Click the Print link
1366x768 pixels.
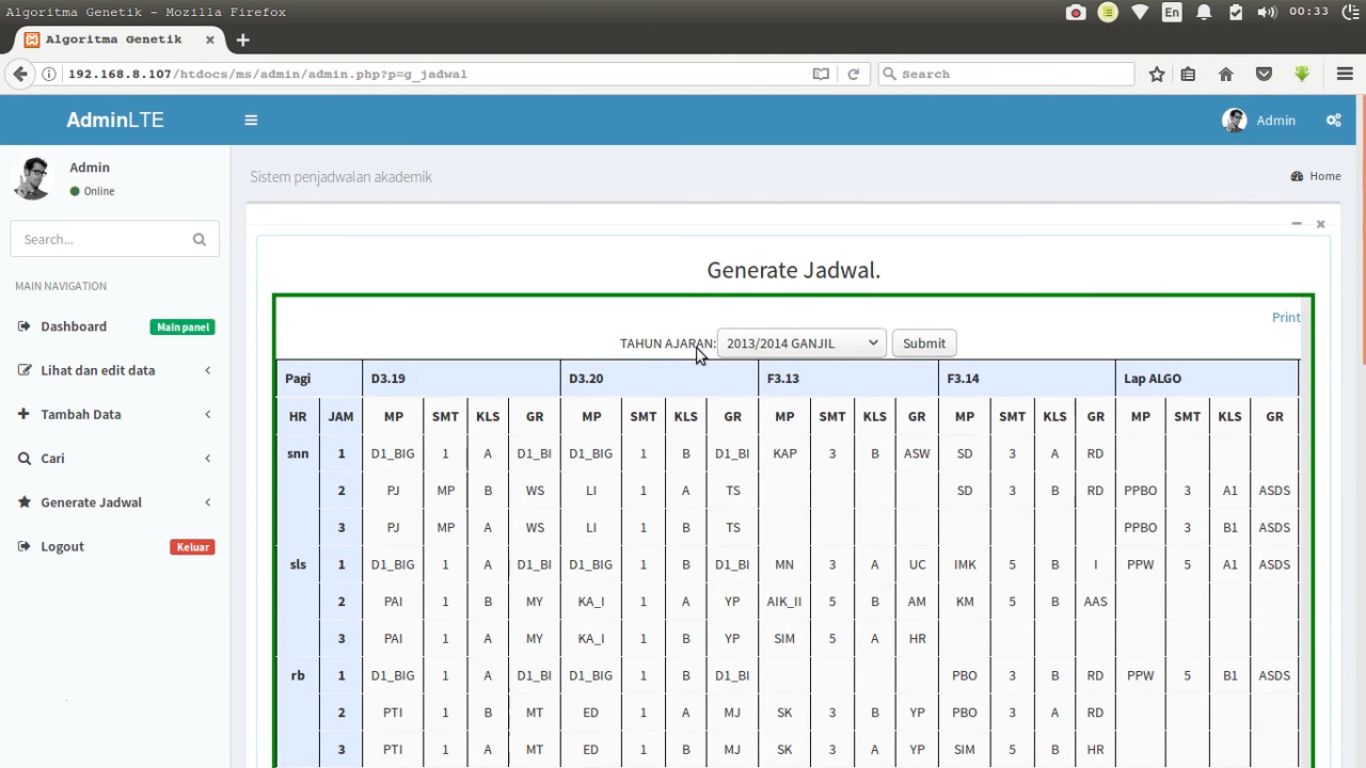tap(1286, 317)
